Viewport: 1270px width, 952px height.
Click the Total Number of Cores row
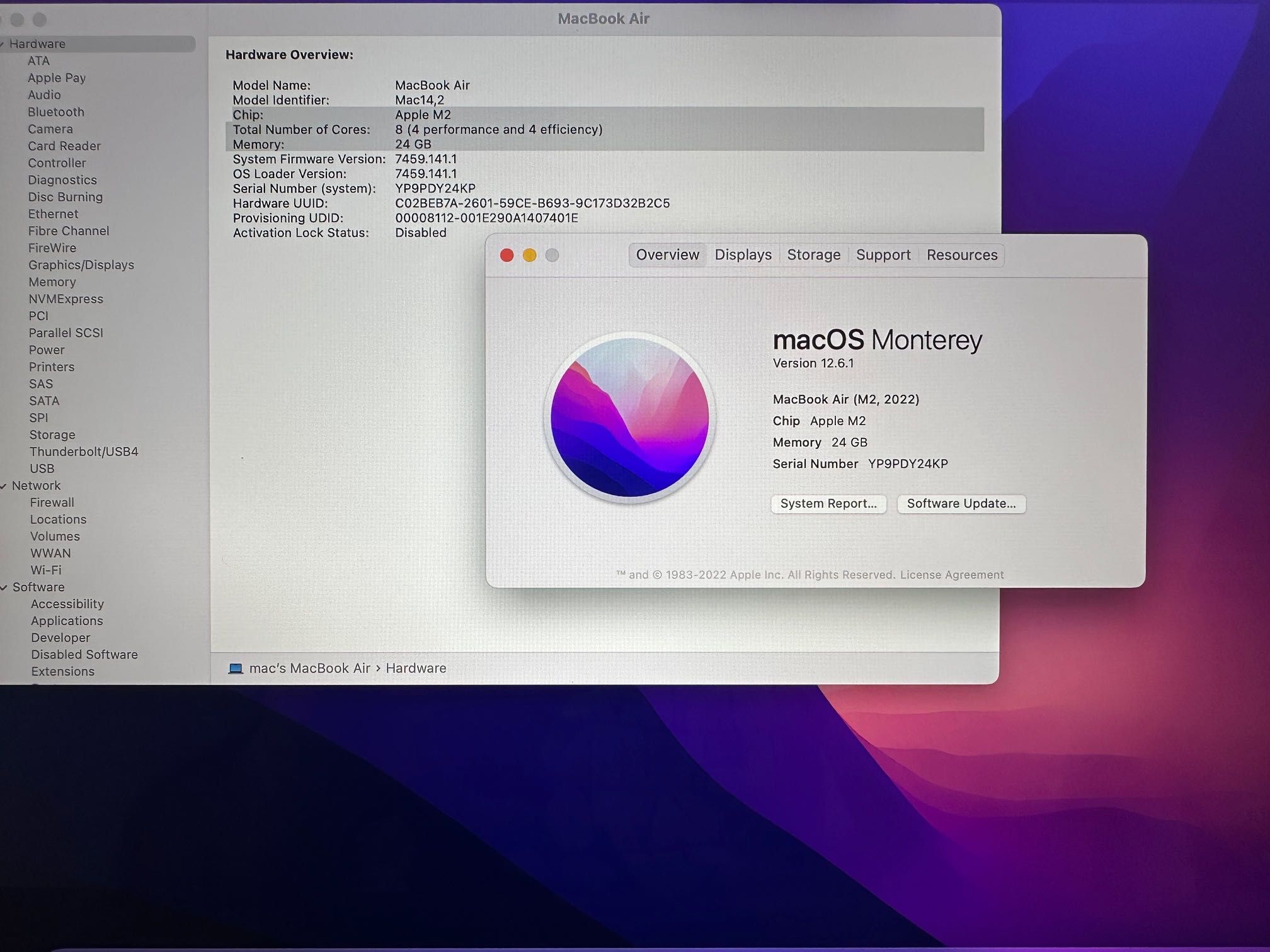point(605,130)
